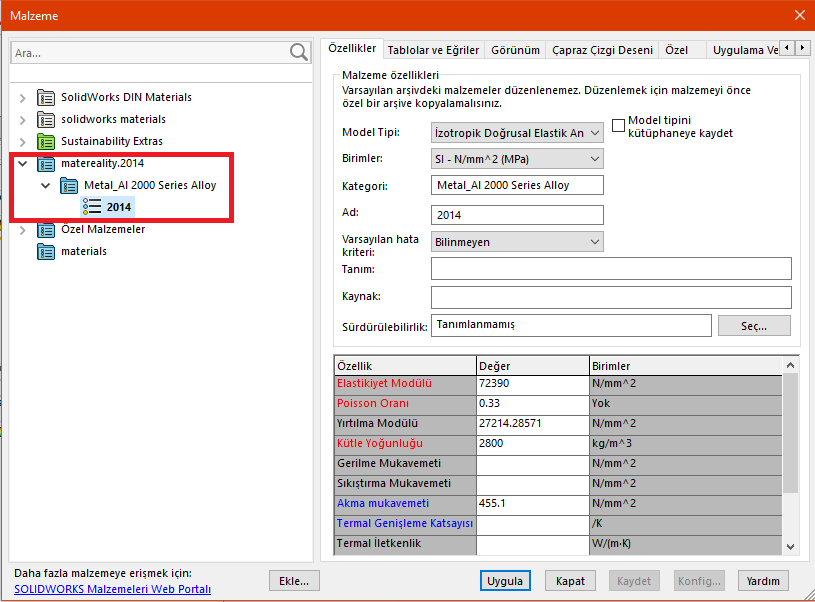
Task: Click the Tanım text field
Action: coord(610,269)
